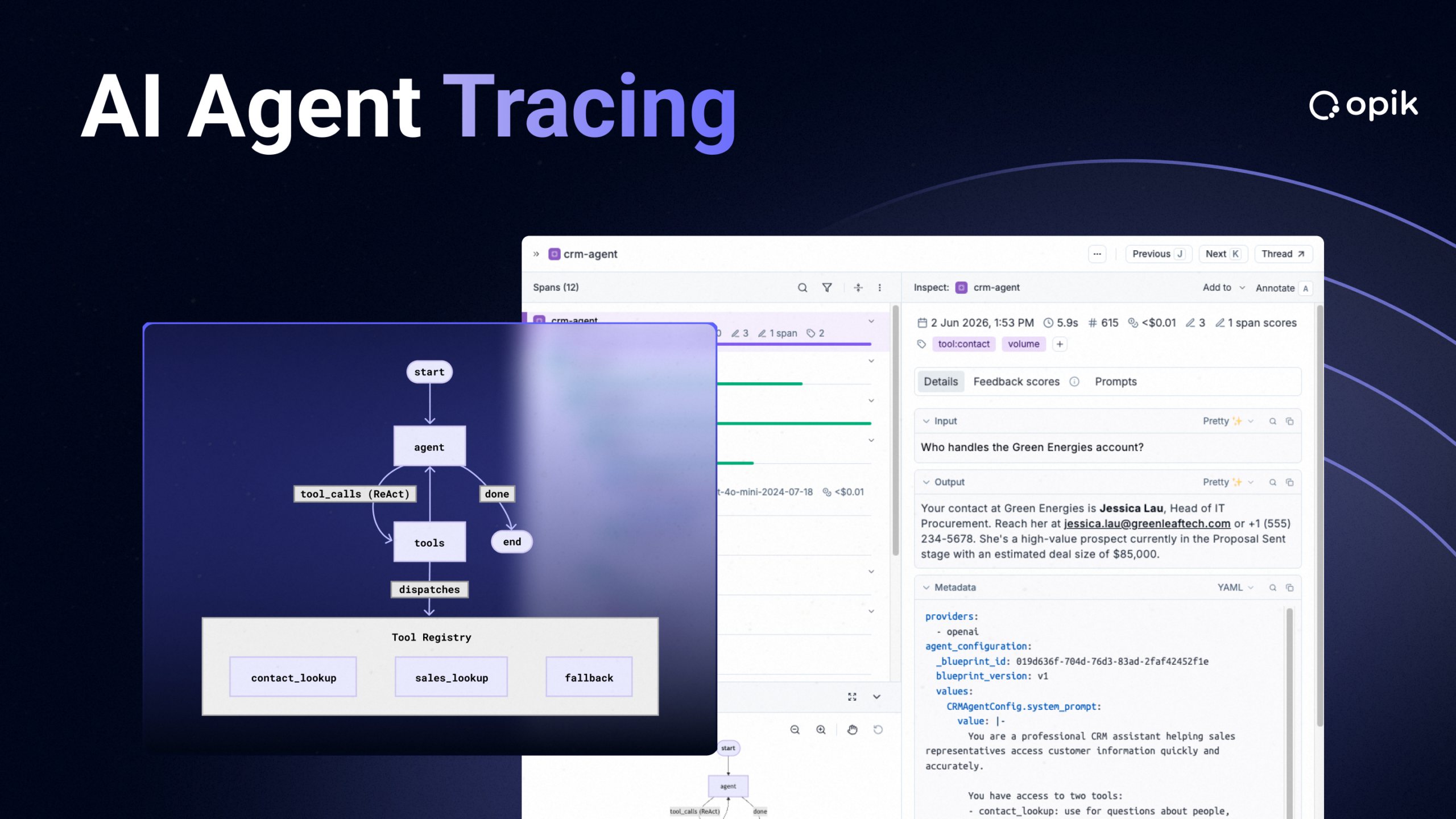Search spans with magnifier icon
The height and width of the screenshot is (819, 1456).
(803, 288)
